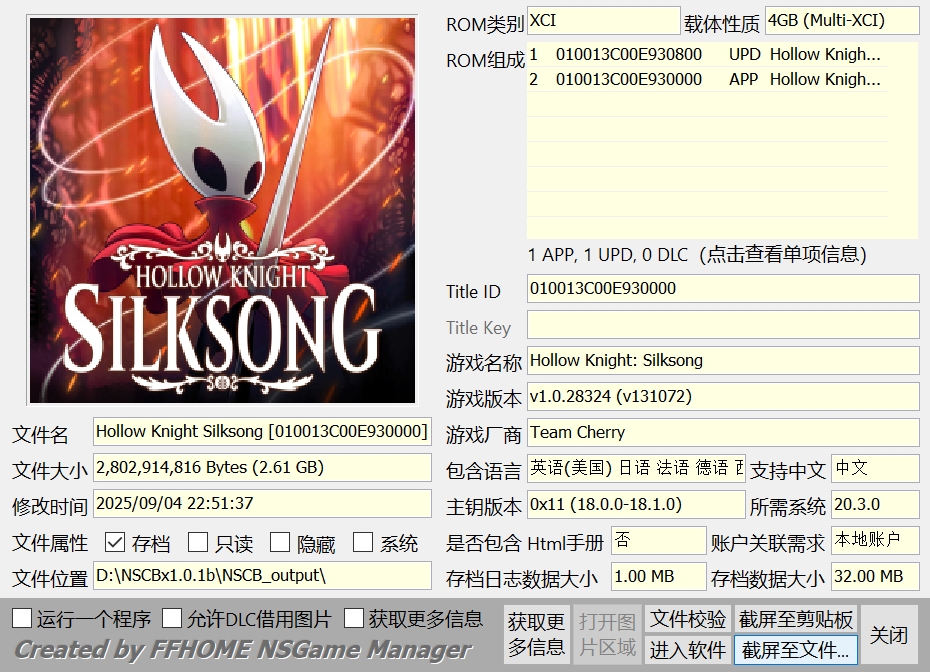Click the 修改时间 field 2025/09/04

[x=262, y=504]
